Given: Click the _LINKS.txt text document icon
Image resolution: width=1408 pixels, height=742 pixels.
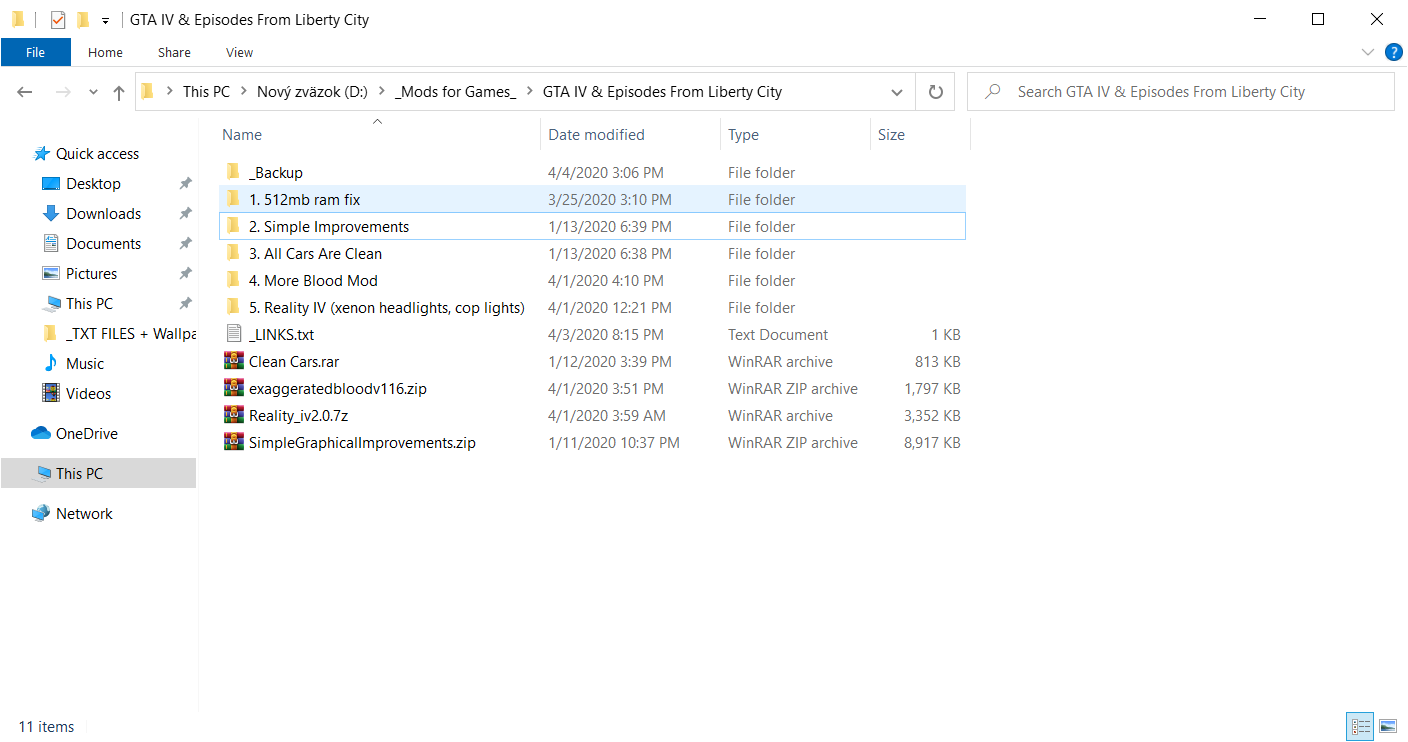Looking at the screenshot, I should click(233, 334).
